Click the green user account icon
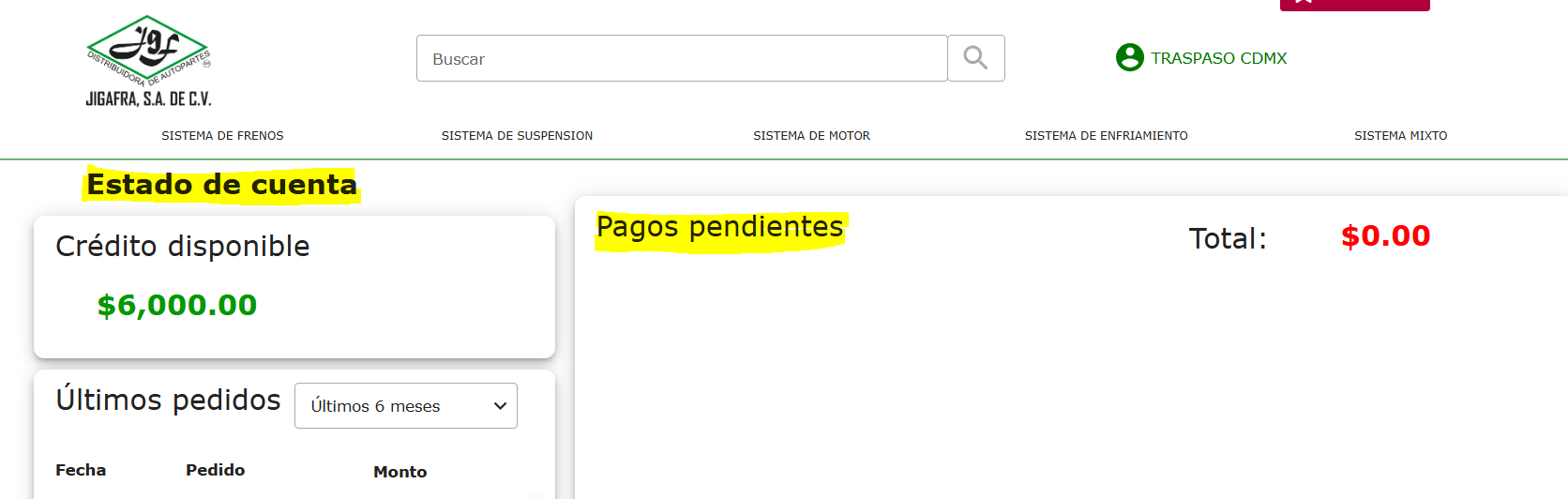 [1129, 57]
